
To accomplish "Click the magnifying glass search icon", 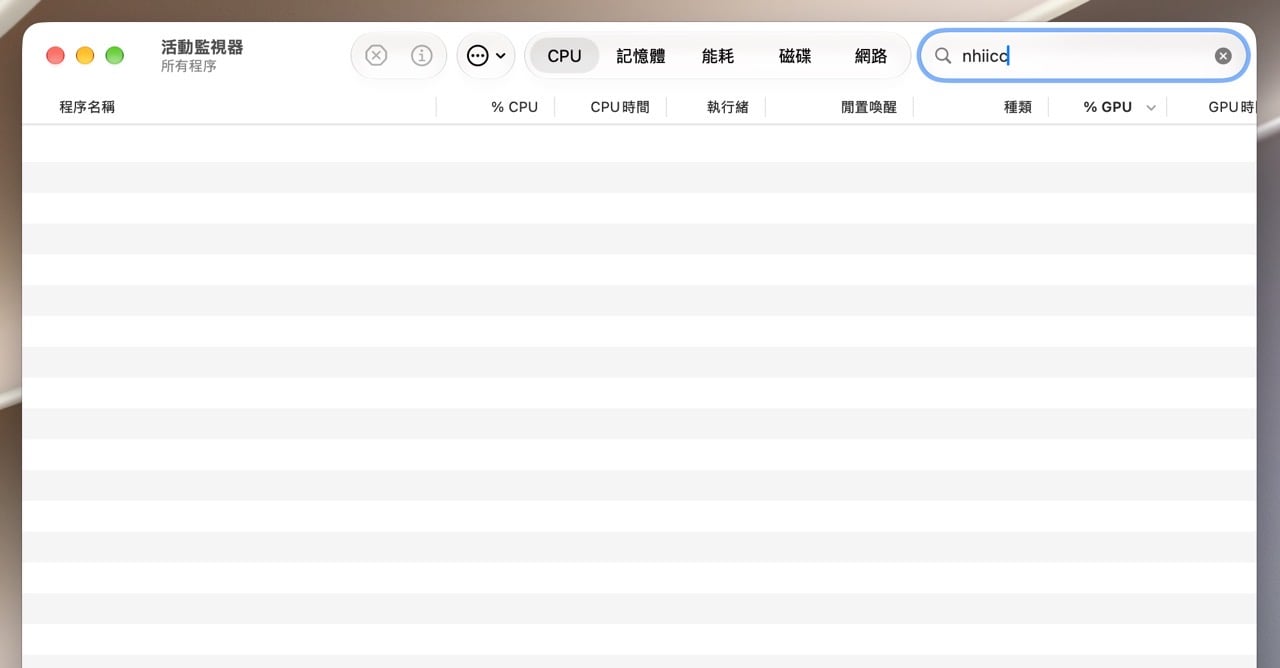I will pos(942,56).
